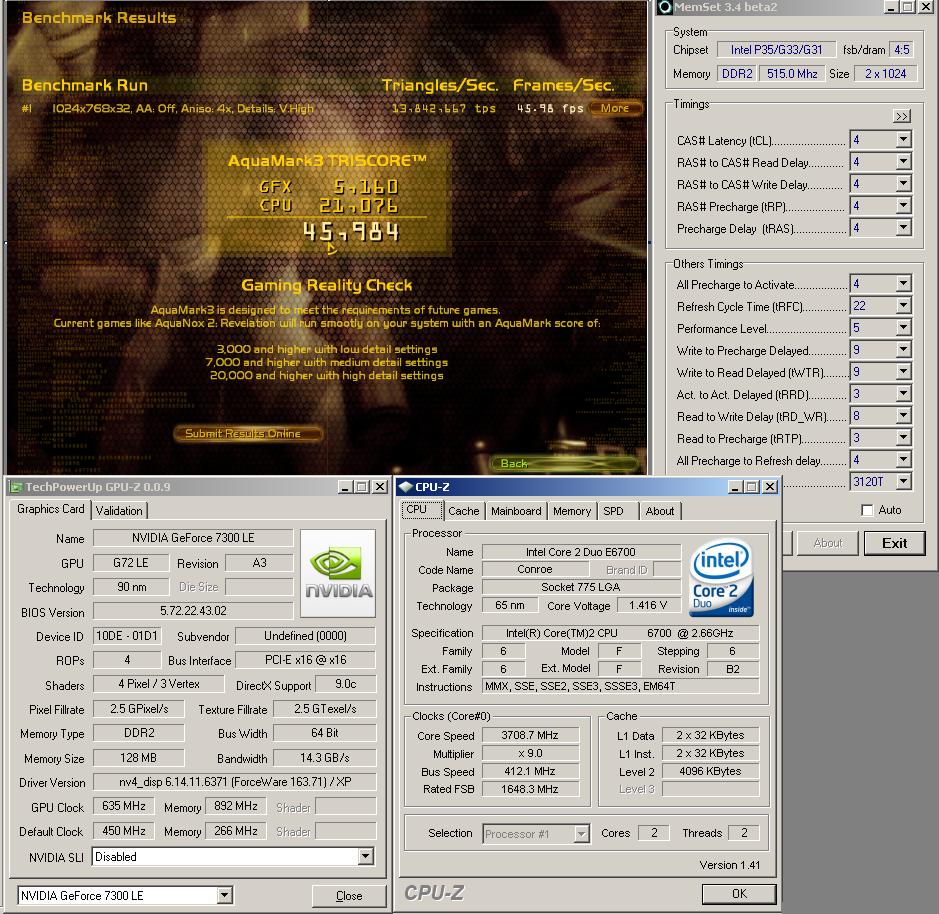Click Close button in GPU-Z
The width and height of the screenshot is (939, 914).
point(349,895)
